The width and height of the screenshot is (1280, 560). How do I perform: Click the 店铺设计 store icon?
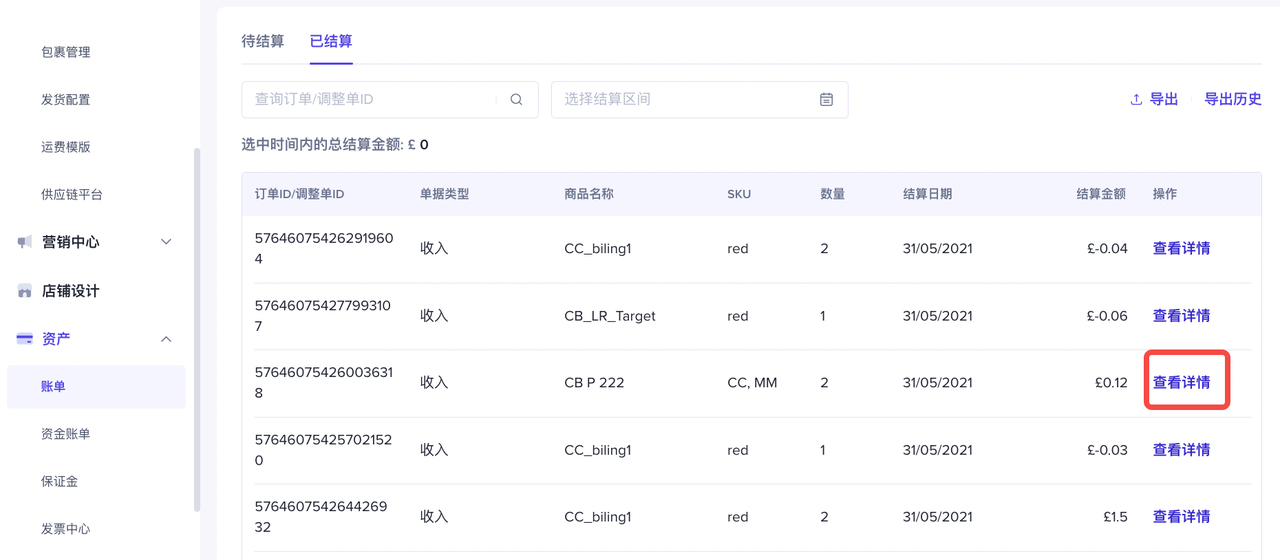25,291
